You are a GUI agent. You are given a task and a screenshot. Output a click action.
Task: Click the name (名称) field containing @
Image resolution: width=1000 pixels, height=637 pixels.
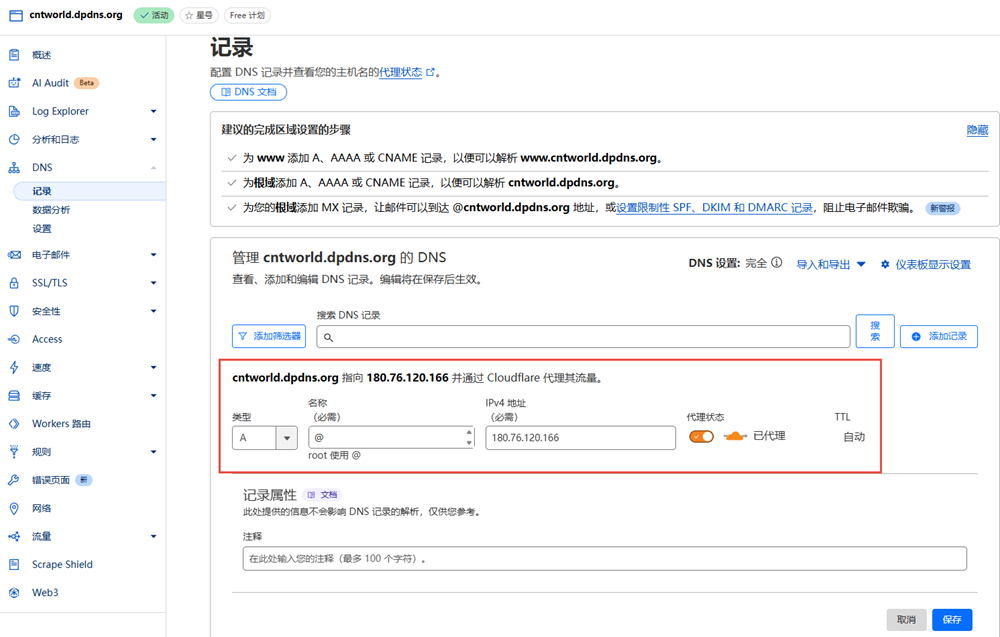[391, 437]
